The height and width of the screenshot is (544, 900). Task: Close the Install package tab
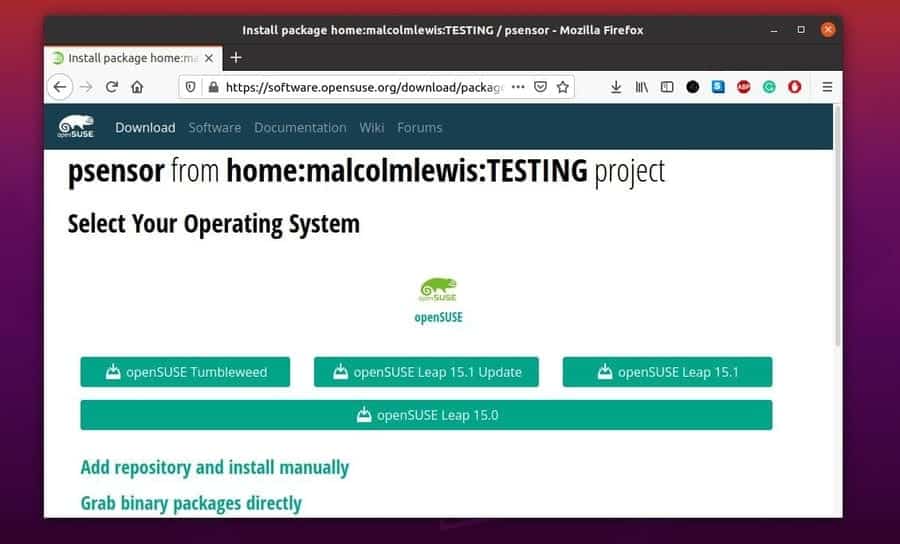point(209,58)
